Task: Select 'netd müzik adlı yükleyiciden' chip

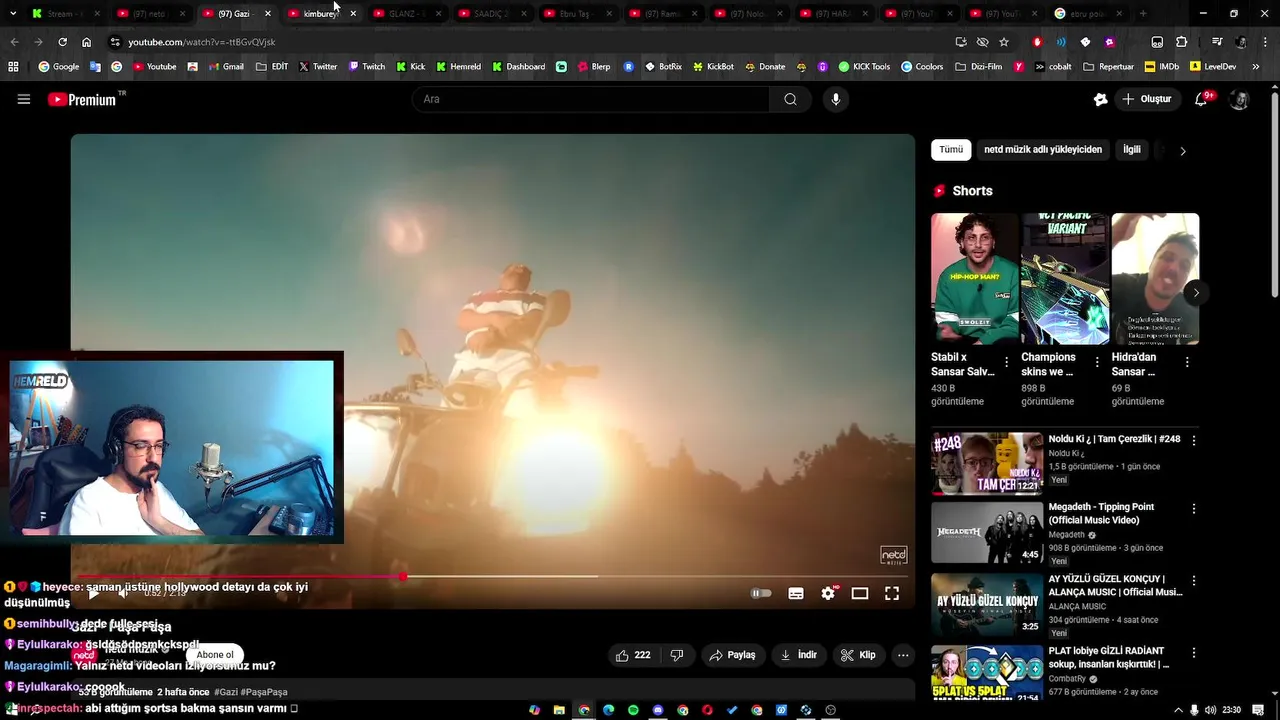Action: pyautogui.click(x=1043, y=150)
